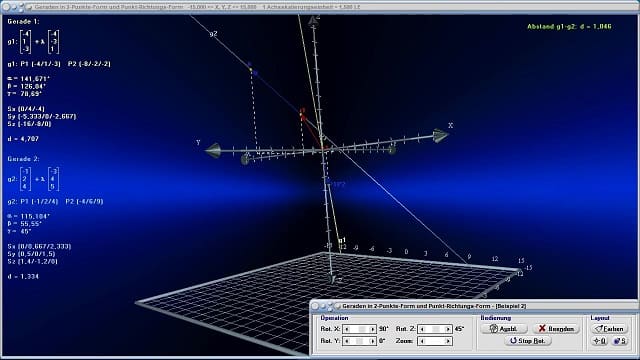Click the Rot. X value 90°
Viewport: 640px width, 360px height.
click(384, 329)
